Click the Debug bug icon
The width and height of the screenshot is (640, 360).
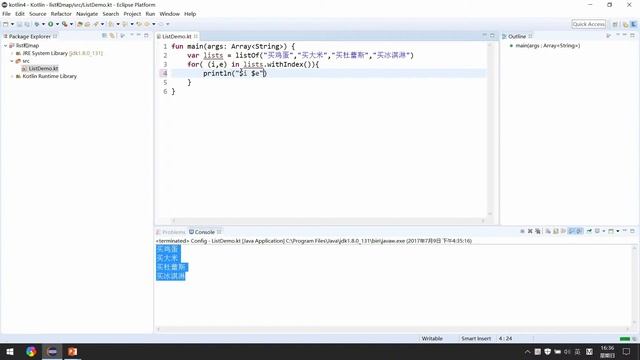click(x=37, y=24)
